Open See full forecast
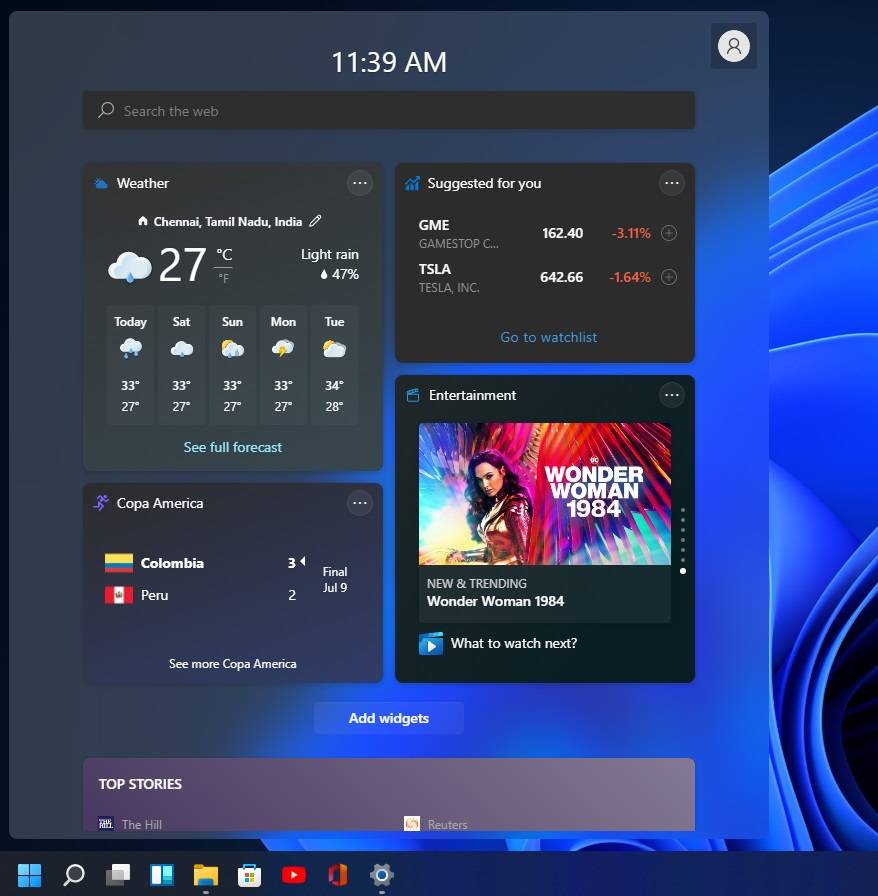 [x=232, y=447]
